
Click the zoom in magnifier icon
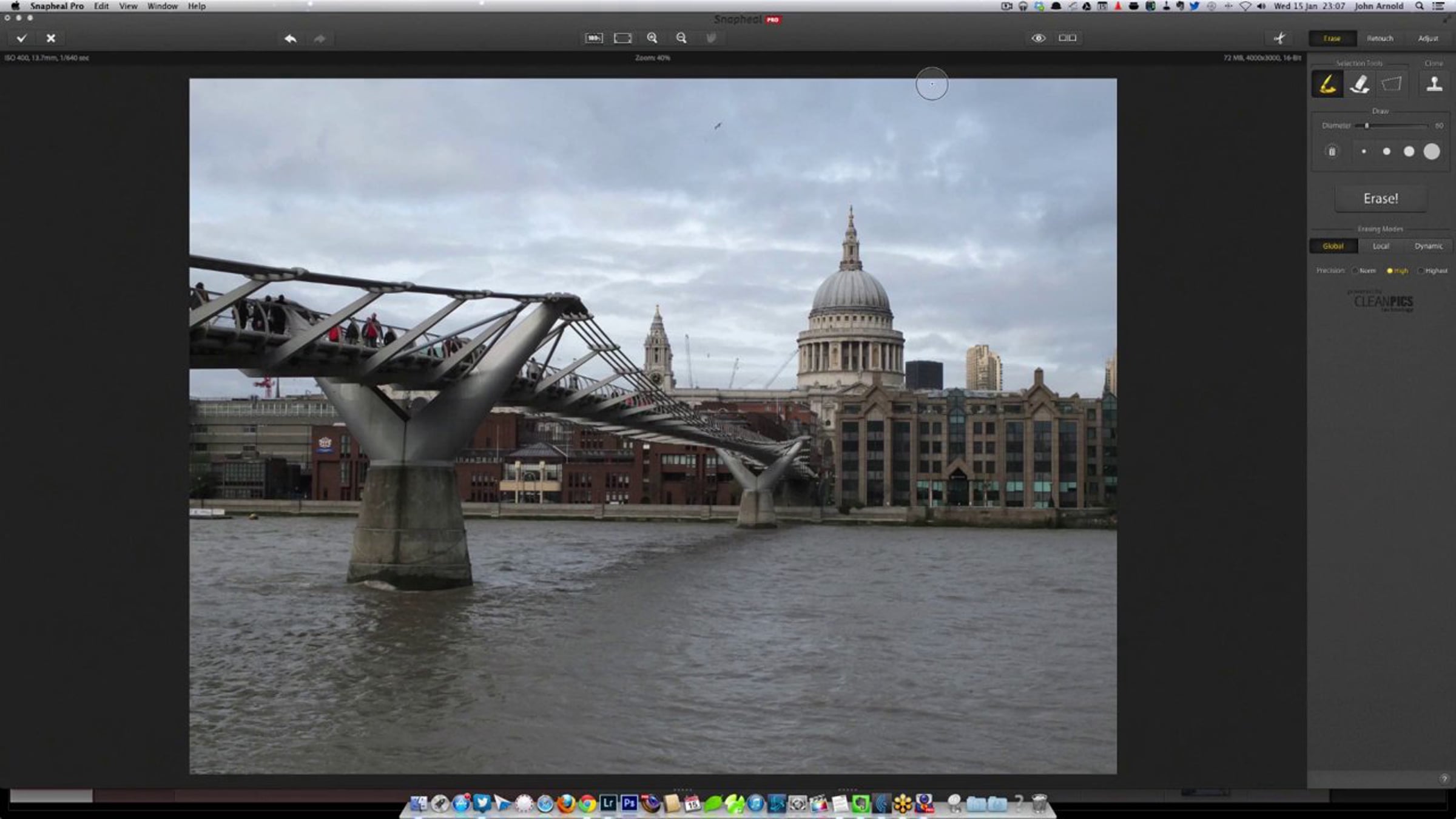652,38
